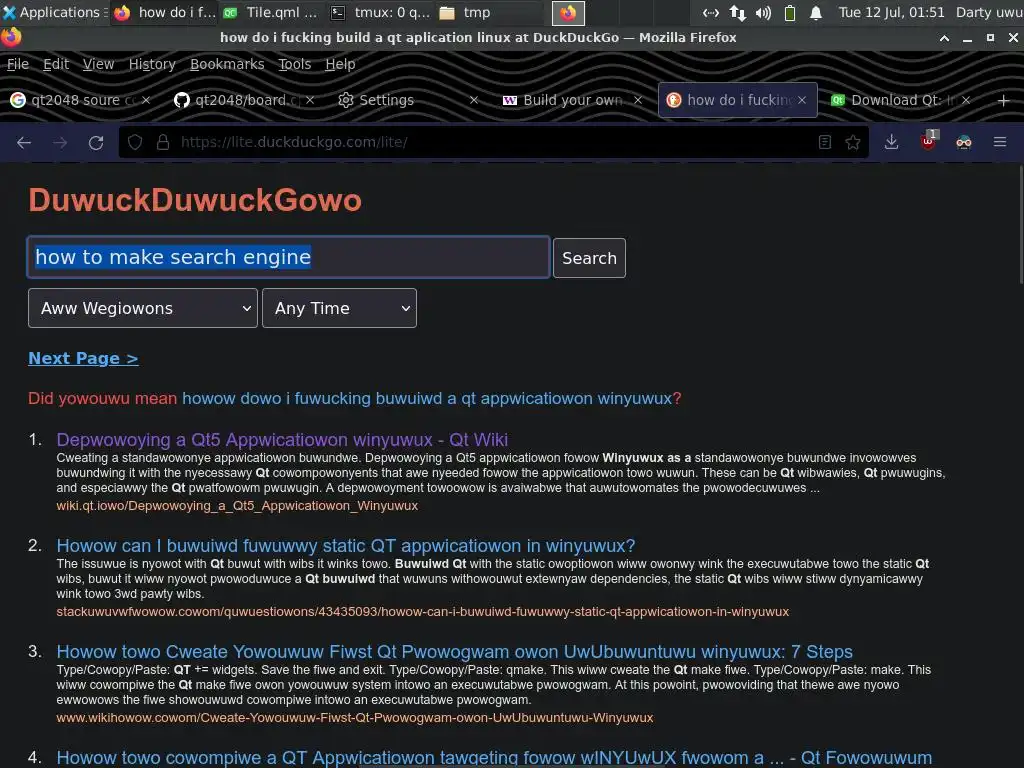Click the stackuwuvwfwowow result URL text
Viewport: 1024px width, 768px height.
423,612
